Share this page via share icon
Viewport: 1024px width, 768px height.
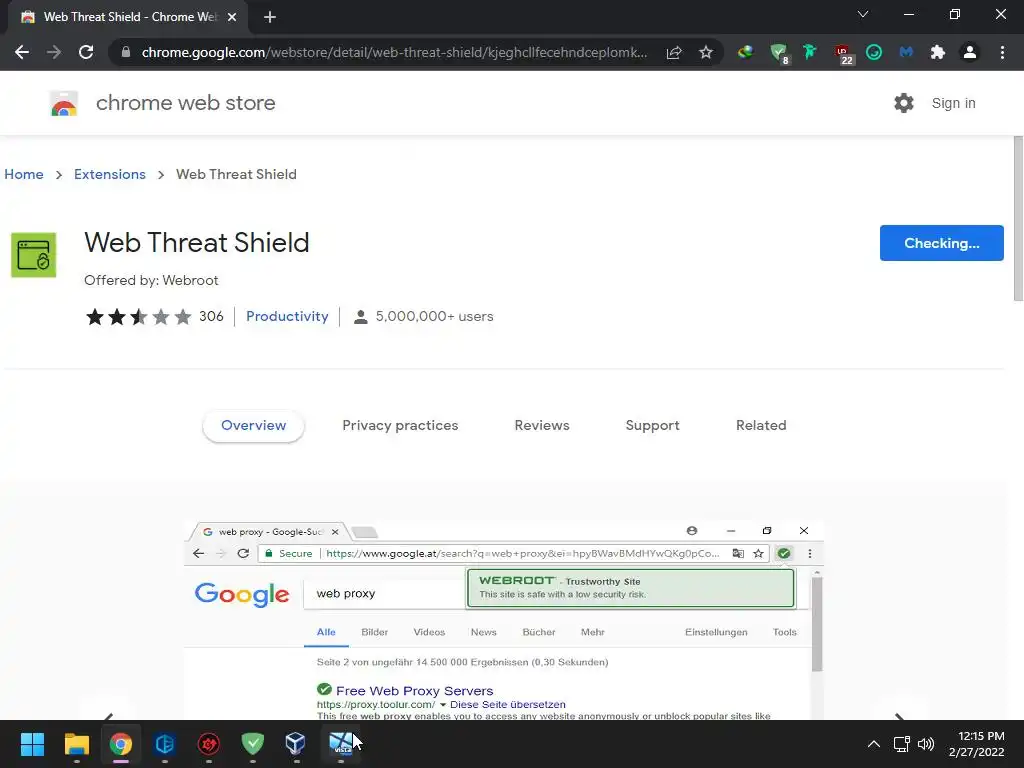click(674, 52)
